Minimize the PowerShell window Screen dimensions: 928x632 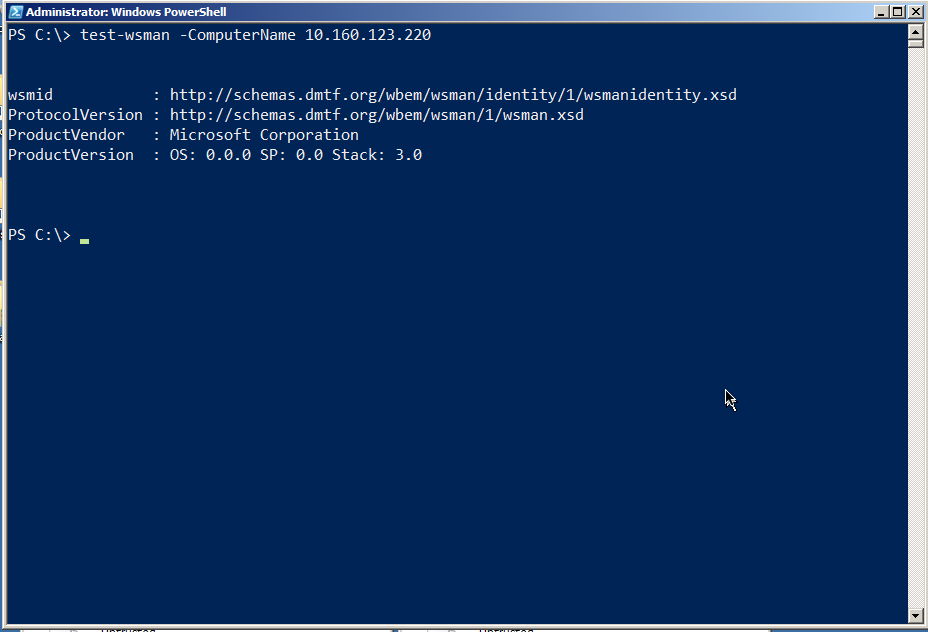click(x=881, y=12)
